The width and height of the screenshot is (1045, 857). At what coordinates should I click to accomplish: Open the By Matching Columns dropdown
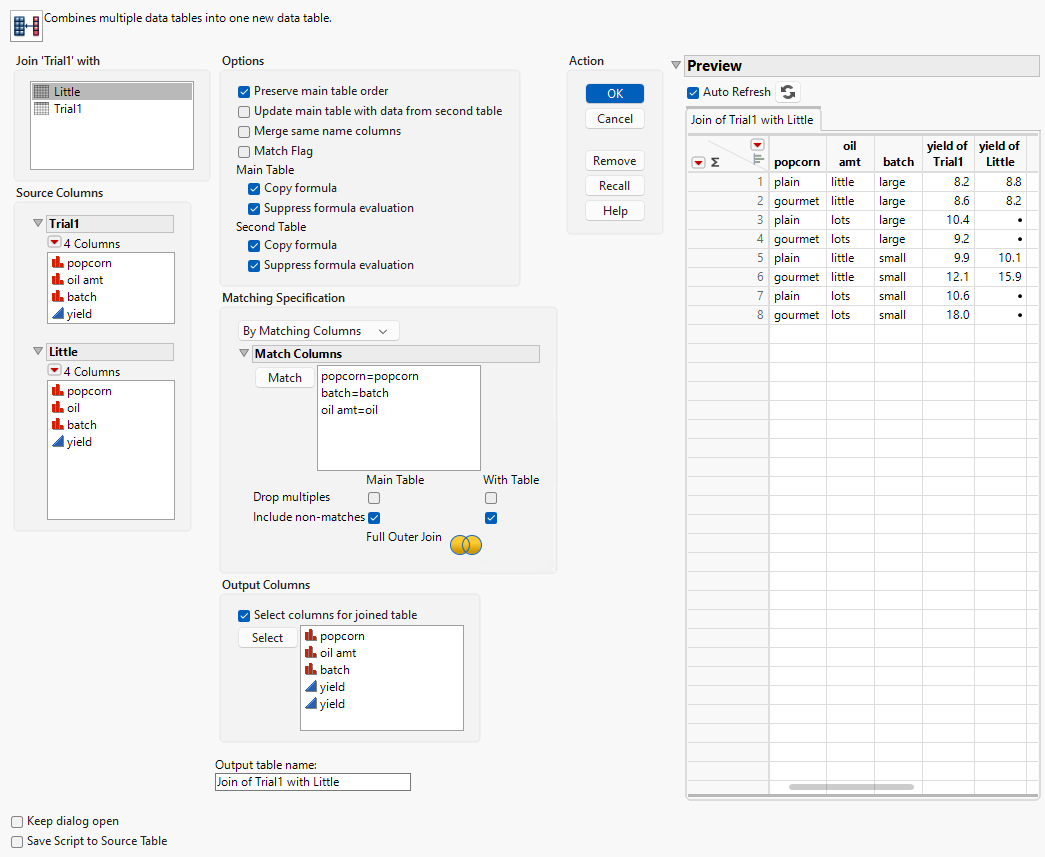click(x=317, y=331)
